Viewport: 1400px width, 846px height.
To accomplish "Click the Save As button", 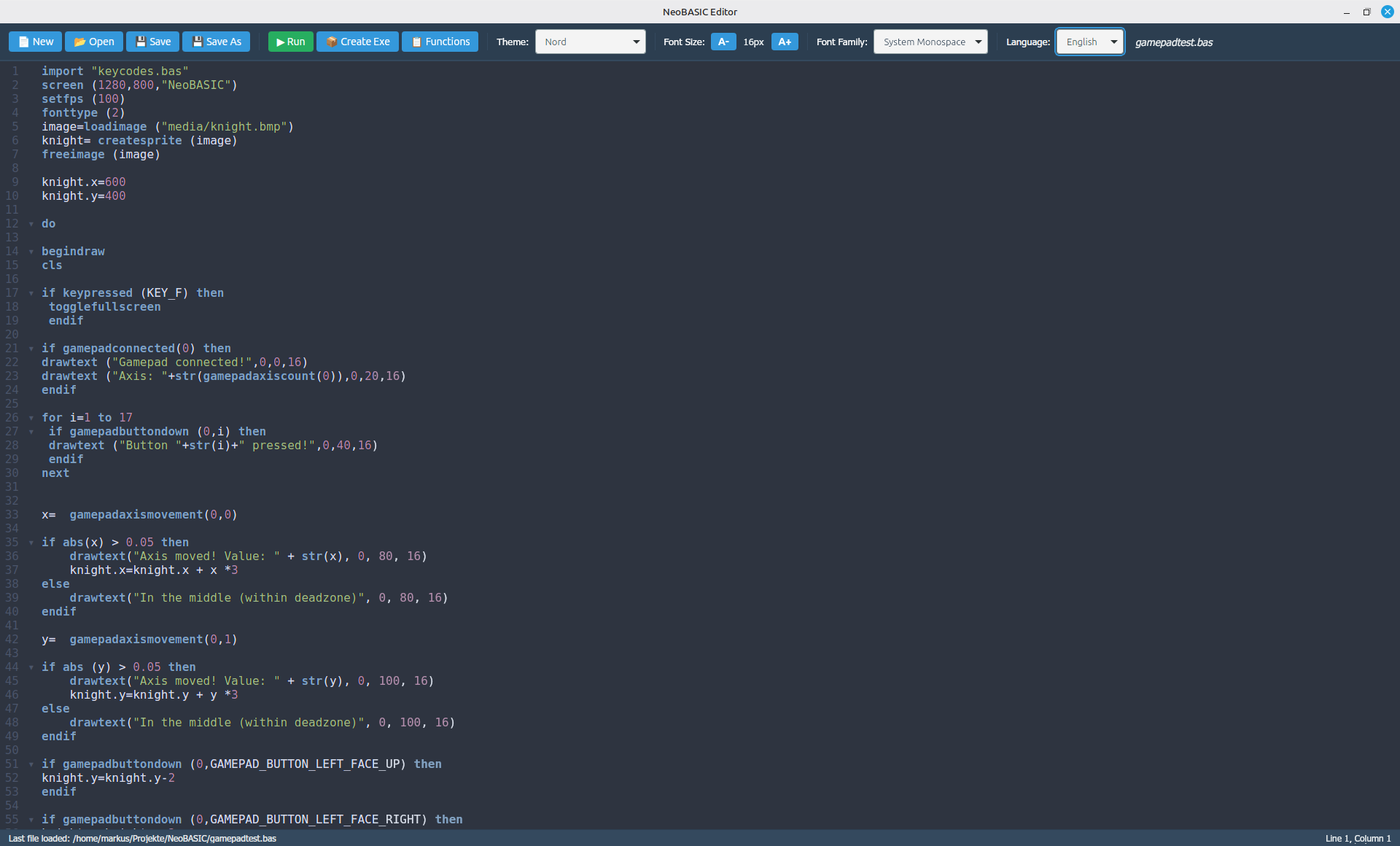I will coord(216,42).
